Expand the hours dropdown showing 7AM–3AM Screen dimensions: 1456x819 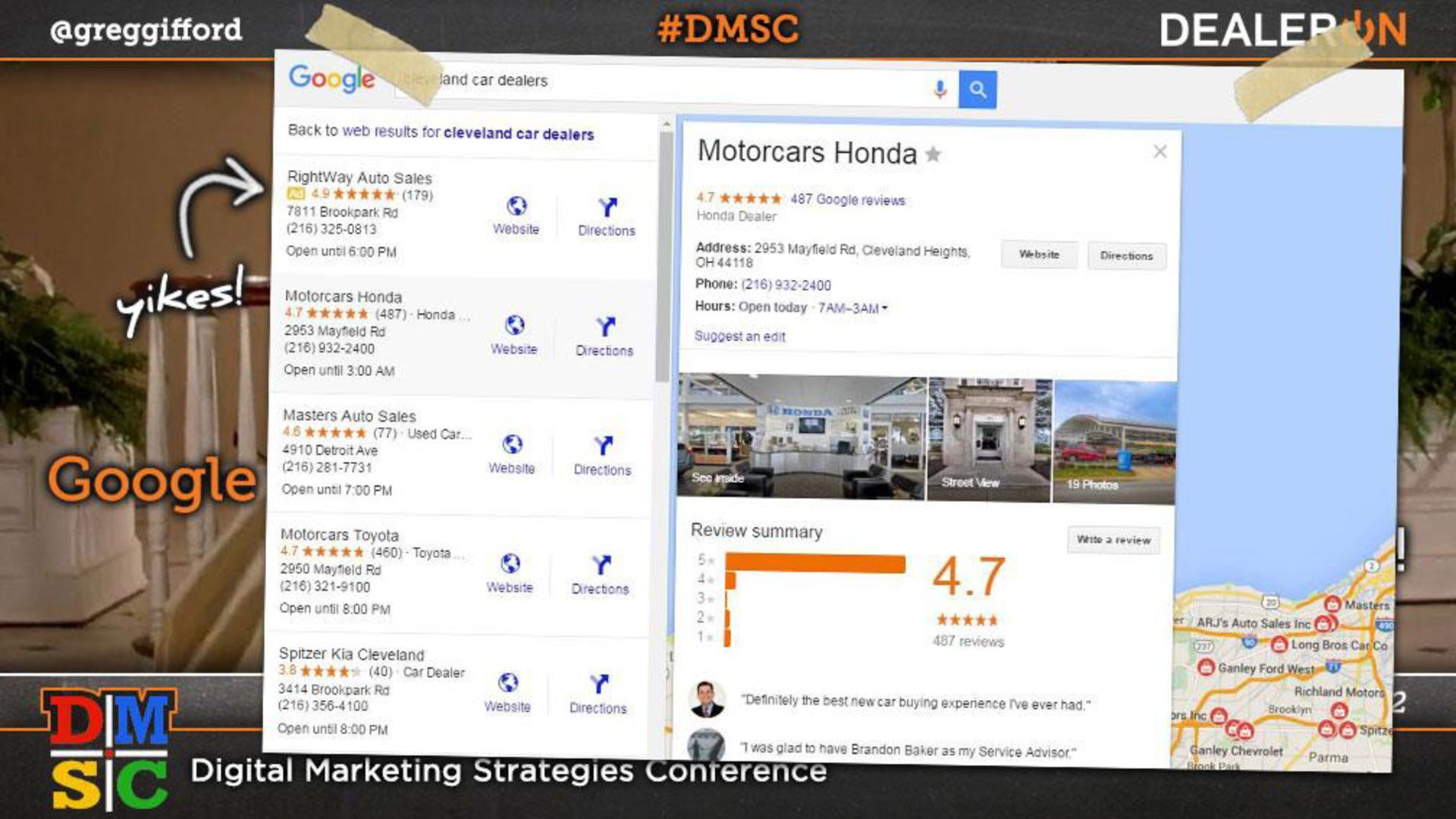884,309
